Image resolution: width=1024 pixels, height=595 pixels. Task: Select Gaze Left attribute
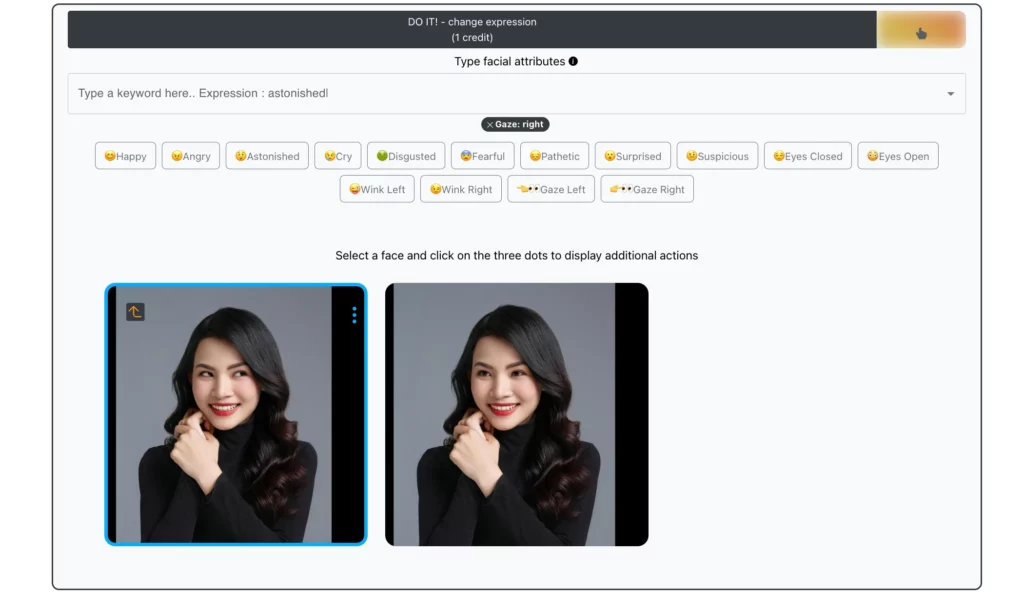(551, 189)
